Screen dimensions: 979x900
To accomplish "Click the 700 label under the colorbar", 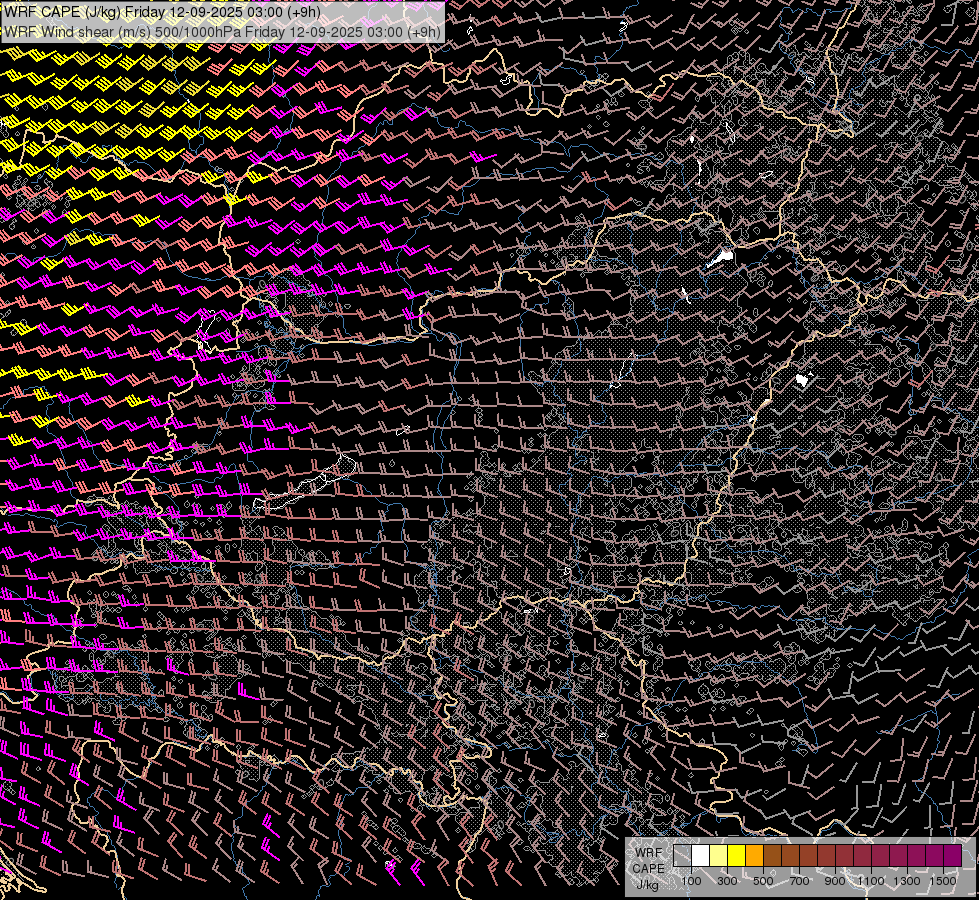I will click(799, 881).
